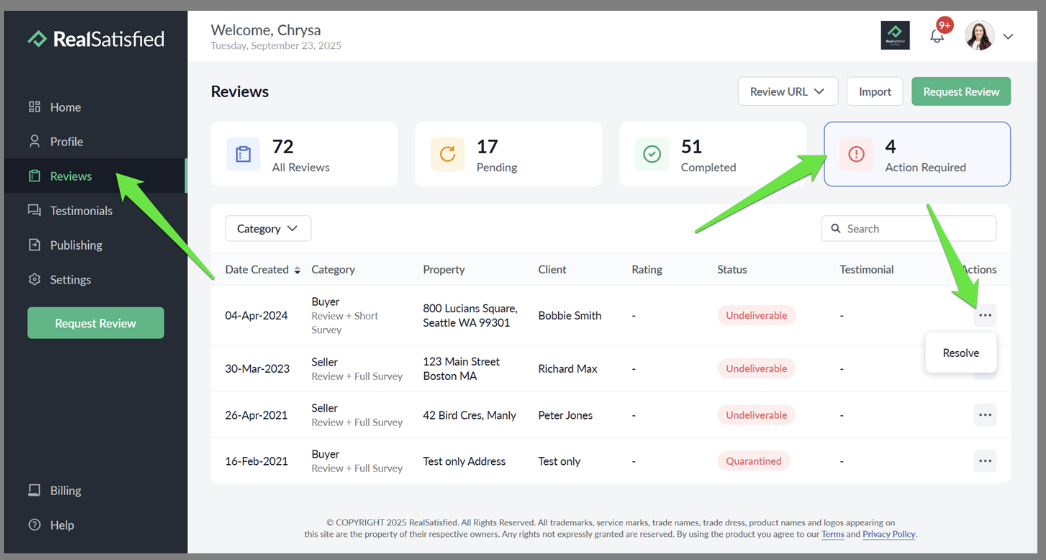The image size is (1046, 560).
Task: Go to Profile in sidebar
Action: click(66, 142)
